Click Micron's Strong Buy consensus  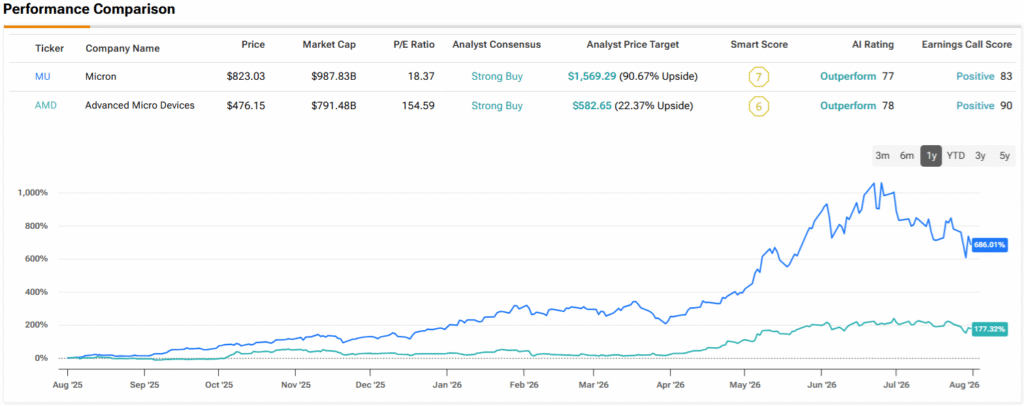pos(497,76)
